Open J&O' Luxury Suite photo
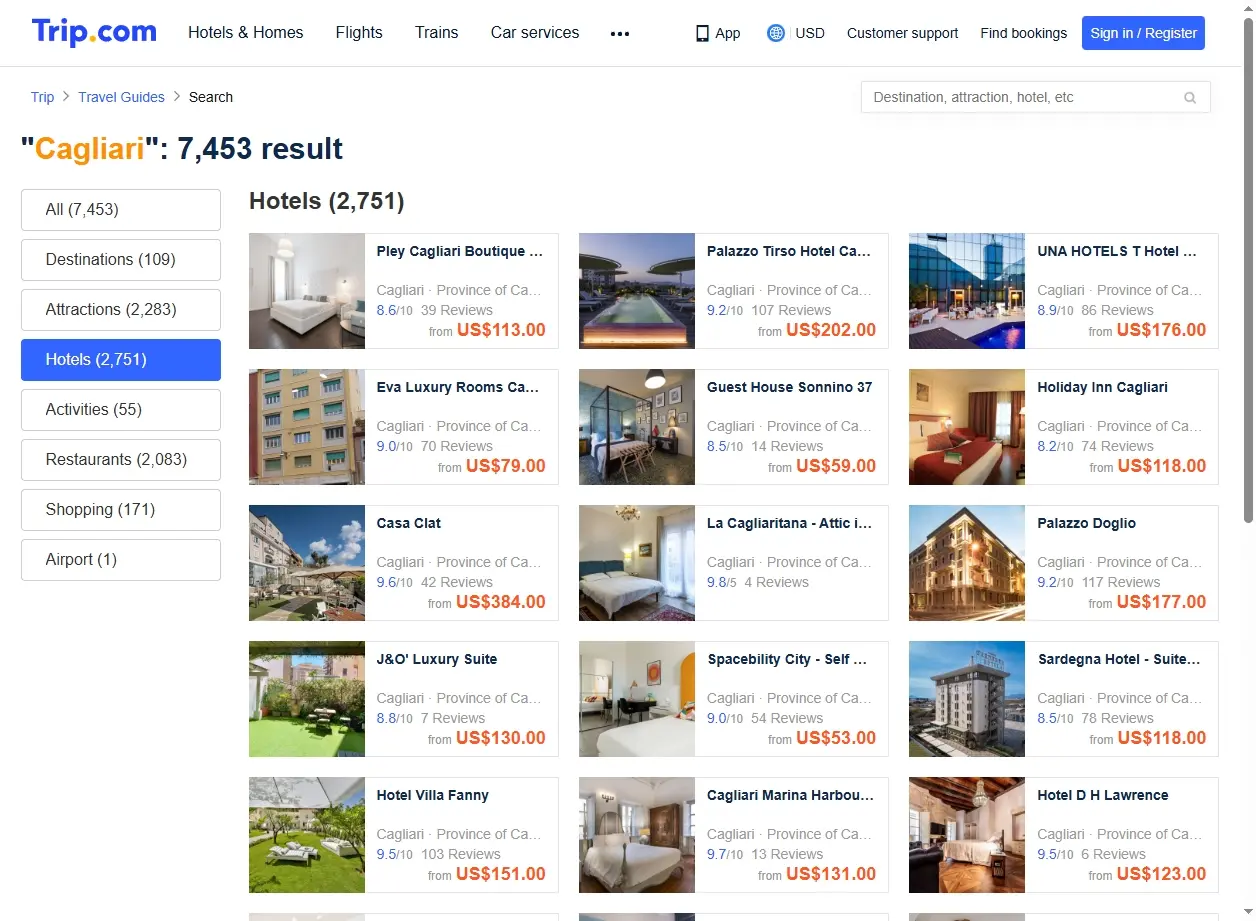This screenshot has width=1256, height=921. click(307, 699)
